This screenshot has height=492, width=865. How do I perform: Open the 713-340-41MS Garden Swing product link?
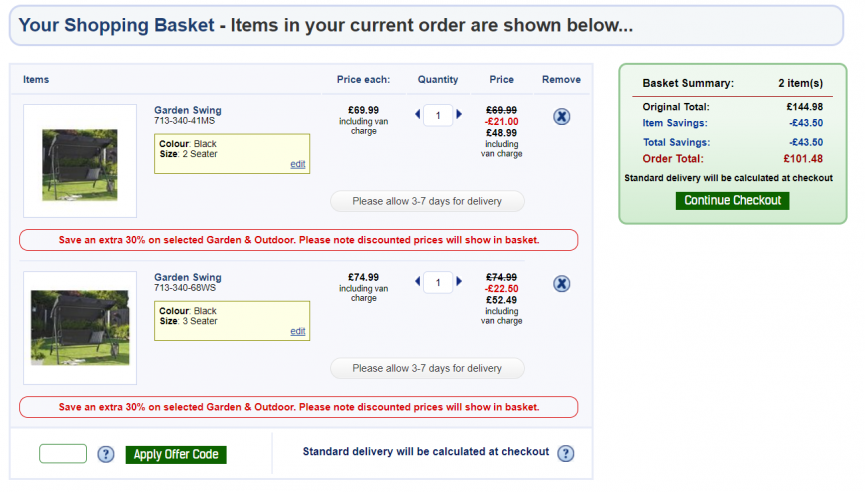[188, 110]
